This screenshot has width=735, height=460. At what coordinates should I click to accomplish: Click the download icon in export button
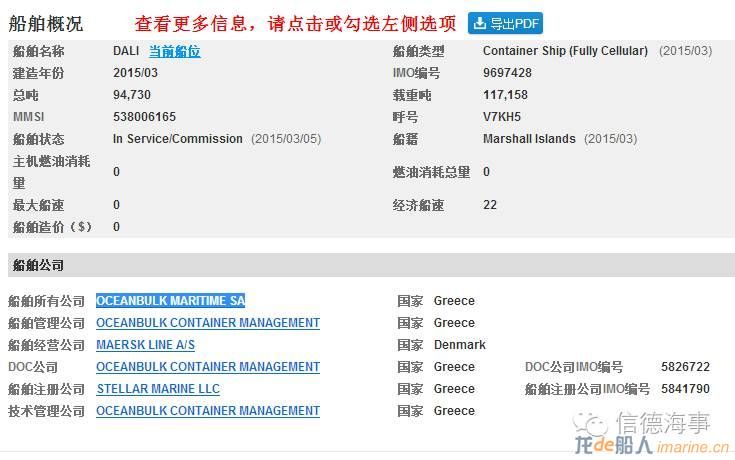pyautogui.click(x=480, y=23)
